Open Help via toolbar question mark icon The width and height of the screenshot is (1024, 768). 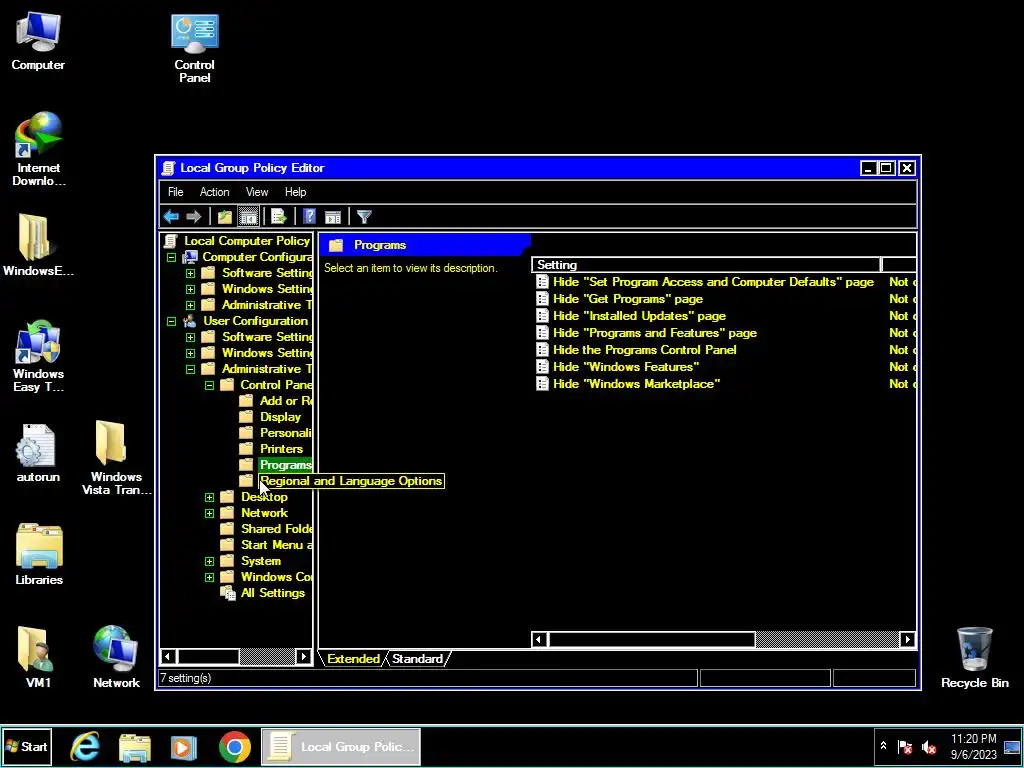[x=310, y=216]
